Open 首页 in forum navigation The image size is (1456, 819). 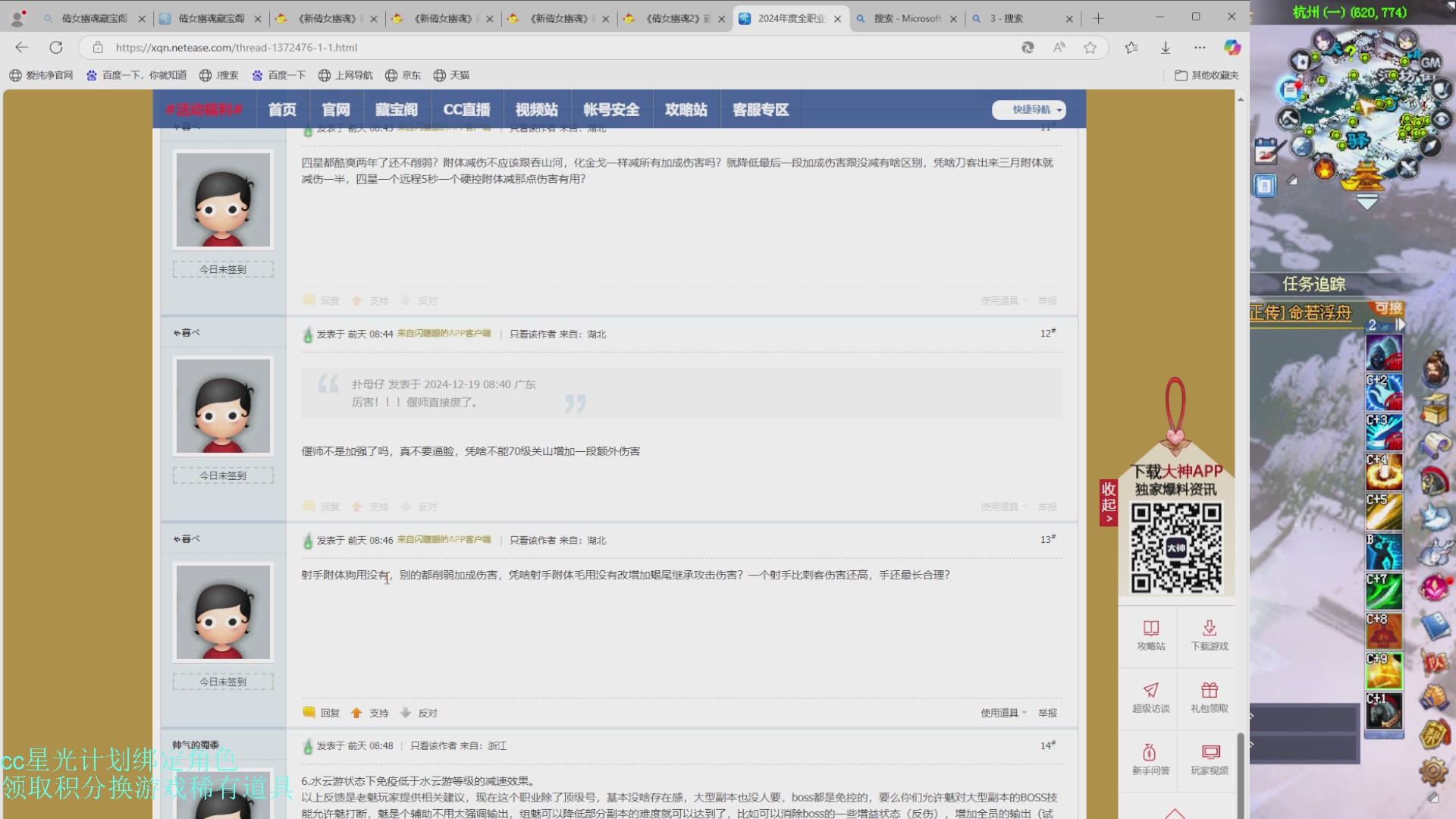282,110
